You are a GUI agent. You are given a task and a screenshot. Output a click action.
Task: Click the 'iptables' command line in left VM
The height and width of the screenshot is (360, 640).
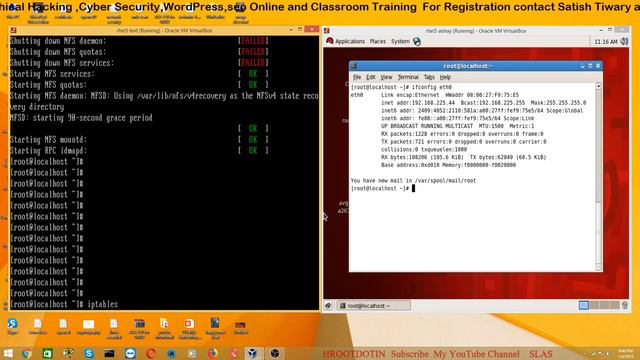(x=64, y=304)
